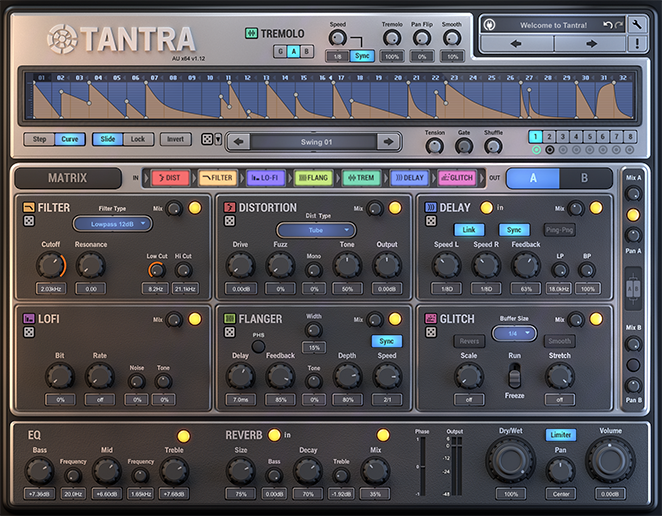
Task: Toggle the Flanger Sync button
Action: 387,341
